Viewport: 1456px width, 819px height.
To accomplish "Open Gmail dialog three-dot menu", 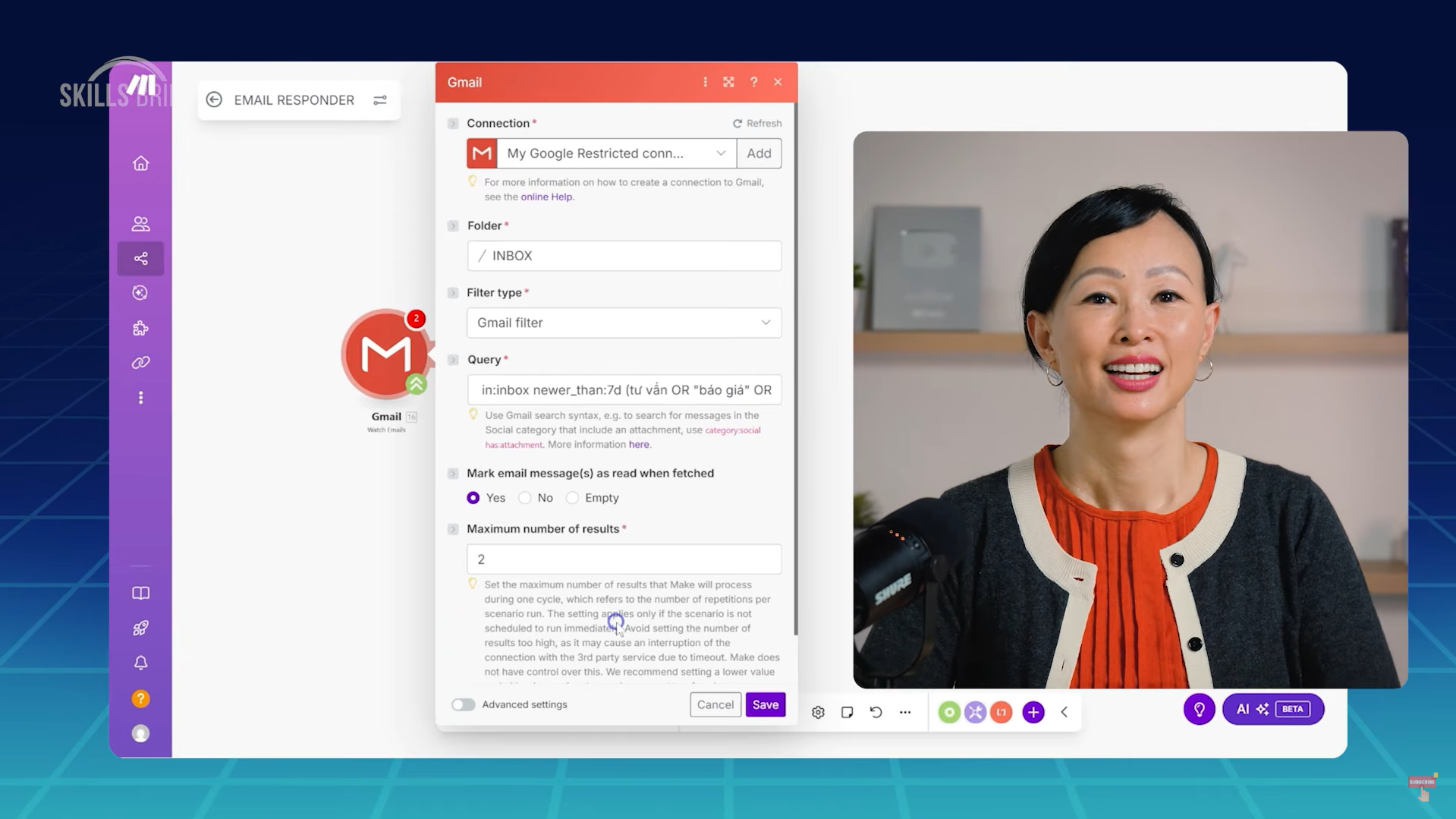I will (x=705, y=82).
